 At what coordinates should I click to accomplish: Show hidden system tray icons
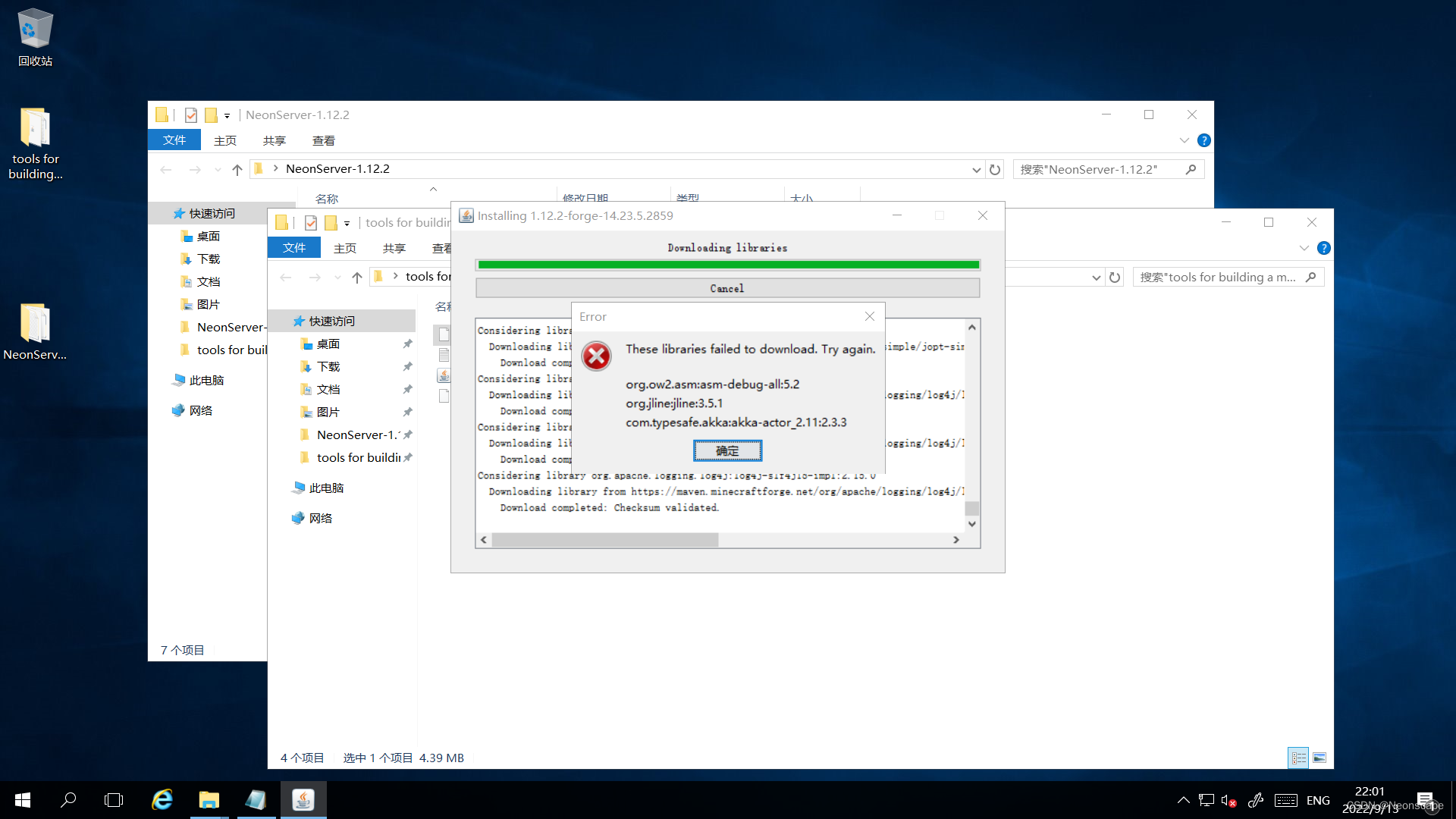coord(1183,800)
